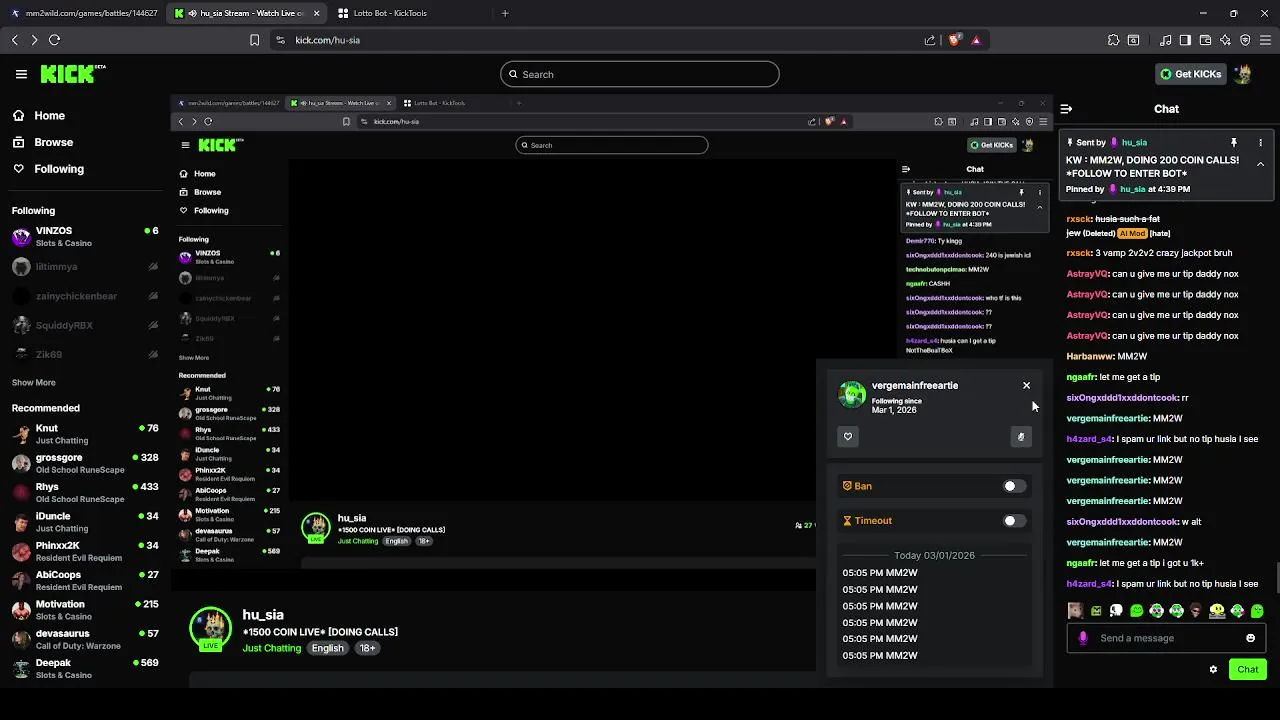Bookmark this page icon
1280x720 pixels.
point(254,40)
